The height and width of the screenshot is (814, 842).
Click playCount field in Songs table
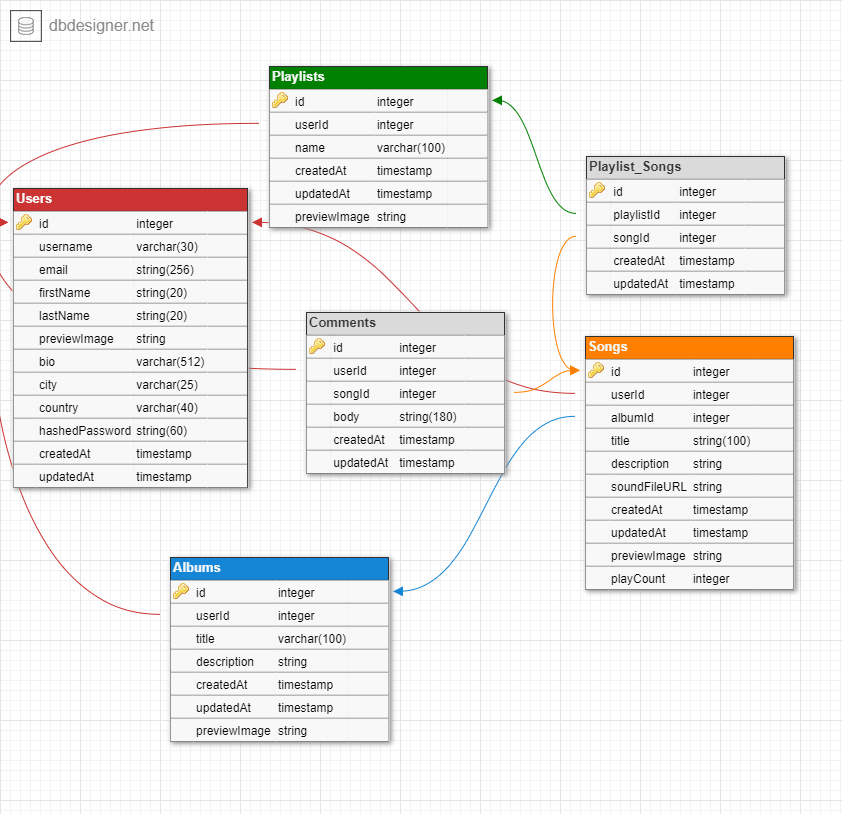638,579
